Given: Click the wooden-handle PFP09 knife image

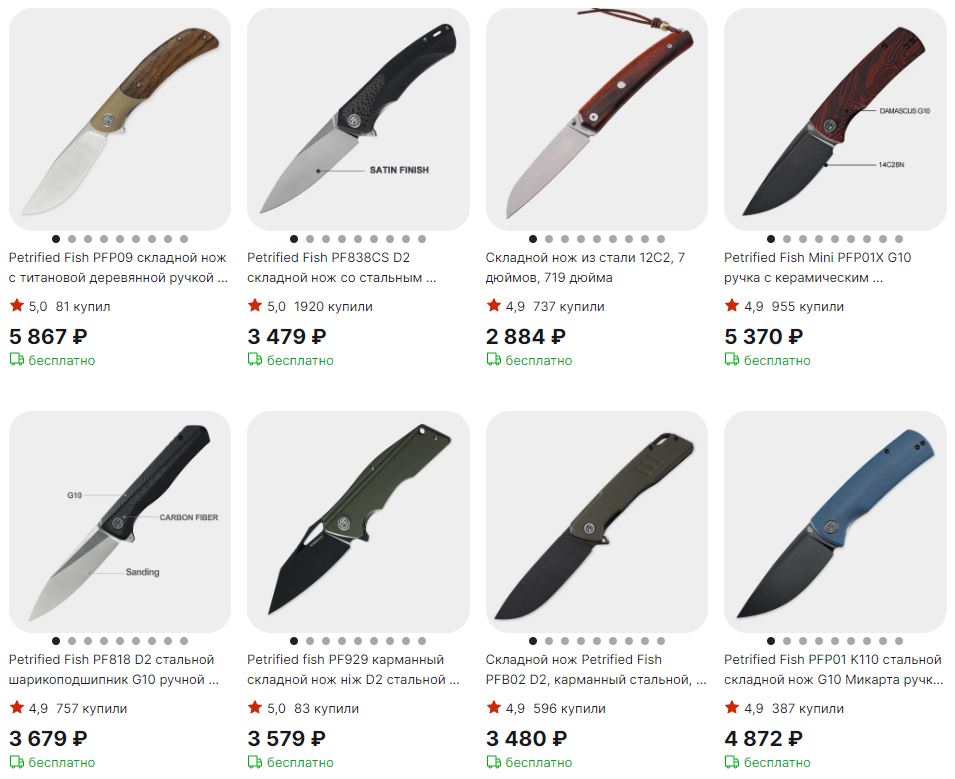Looking at the screenshot, I should coord(120,119).
